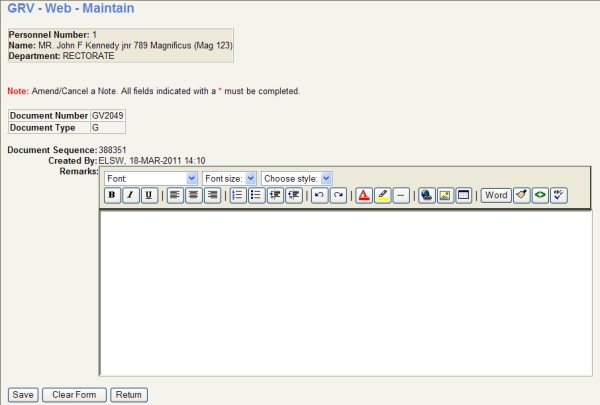Redo the last edit

point(338,196)
